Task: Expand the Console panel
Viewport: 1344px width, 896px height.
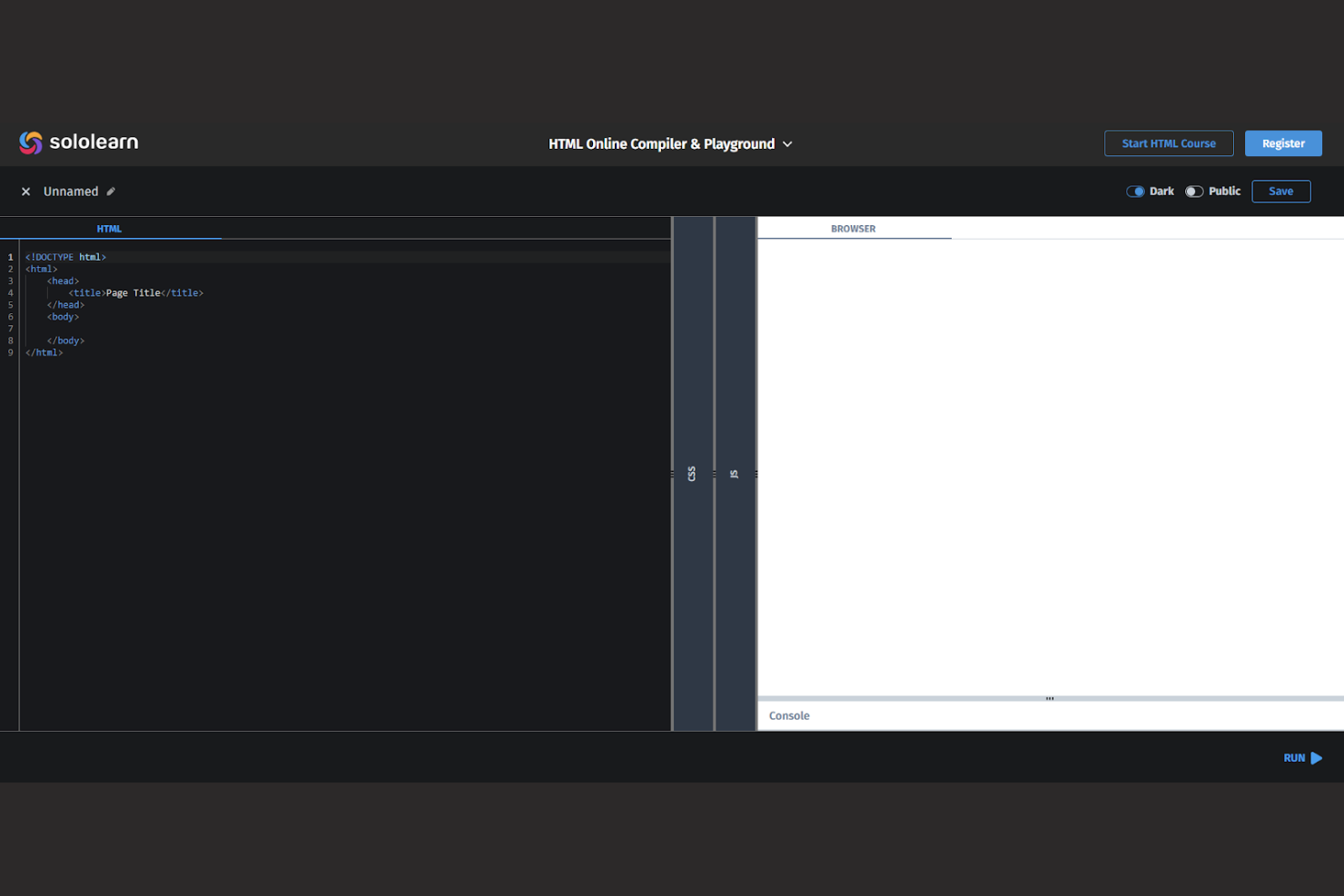Action: point(788,715)
